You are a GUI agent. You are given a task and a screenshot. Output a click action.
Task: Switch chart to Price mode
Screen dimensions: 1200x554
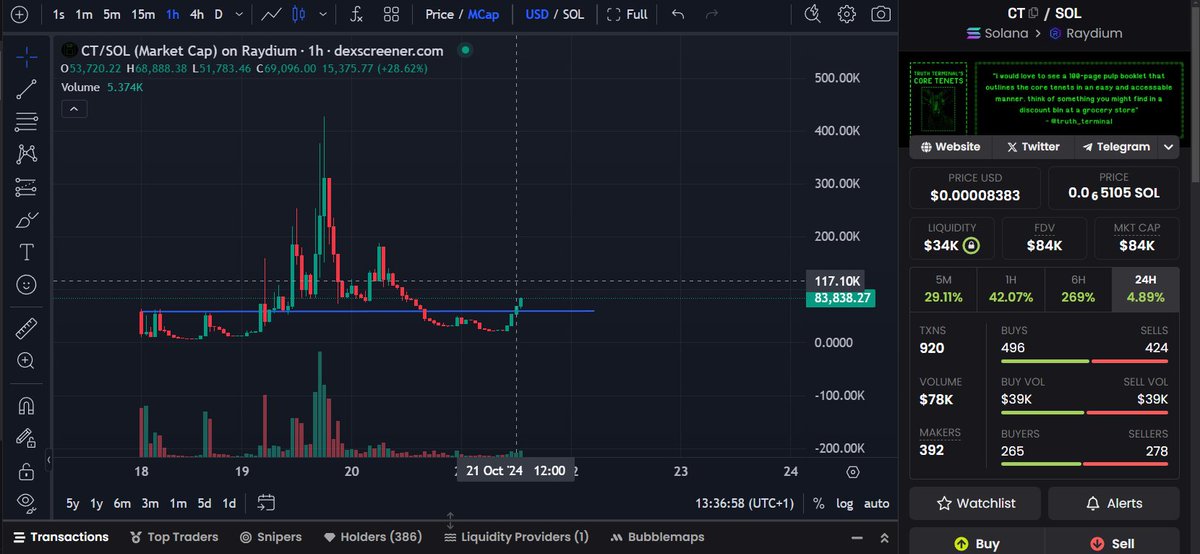coord(439,14)
